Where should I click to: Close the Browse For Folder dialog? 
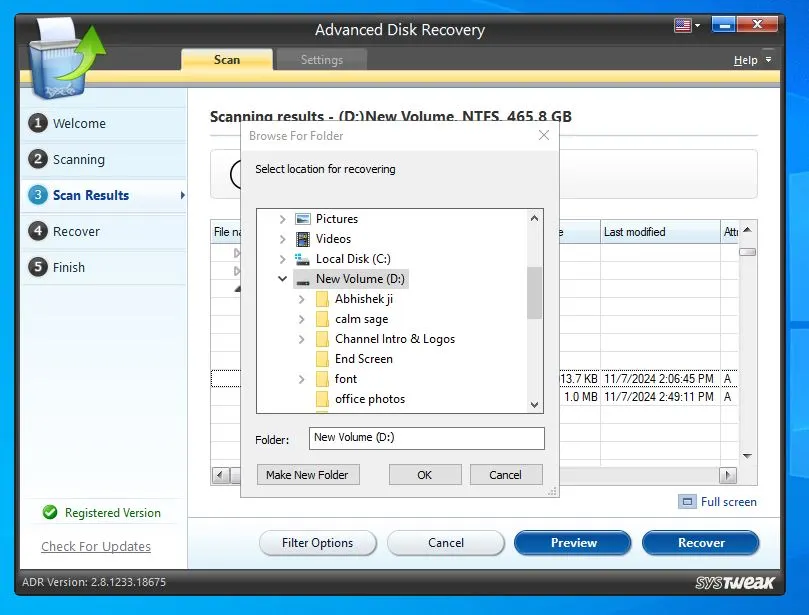544,135
